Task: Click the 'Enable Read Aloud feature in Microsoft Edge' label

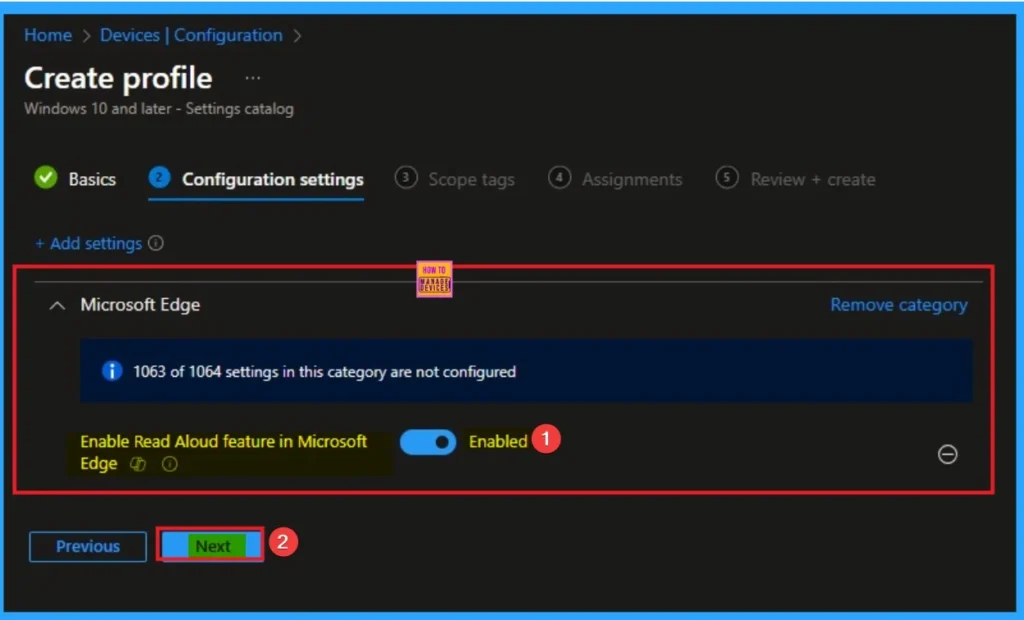Action: click(223, 452)
